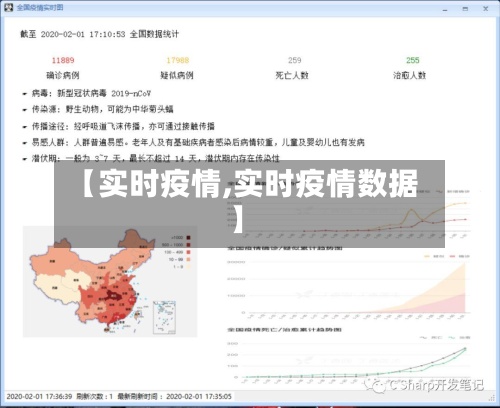Click the death count 259
This screenshot has height=408, width=500.
pos(295,60)
